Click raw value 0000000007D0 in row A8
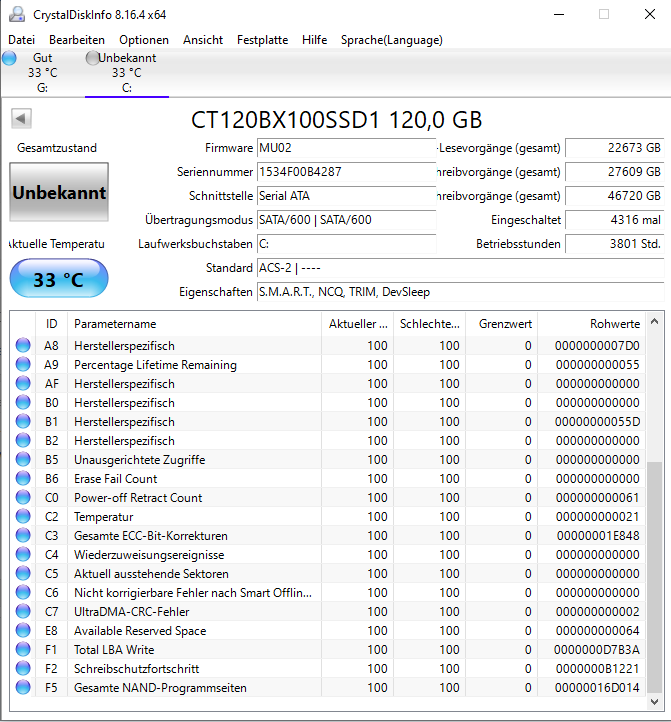671x722 pixels. [597, 346]
